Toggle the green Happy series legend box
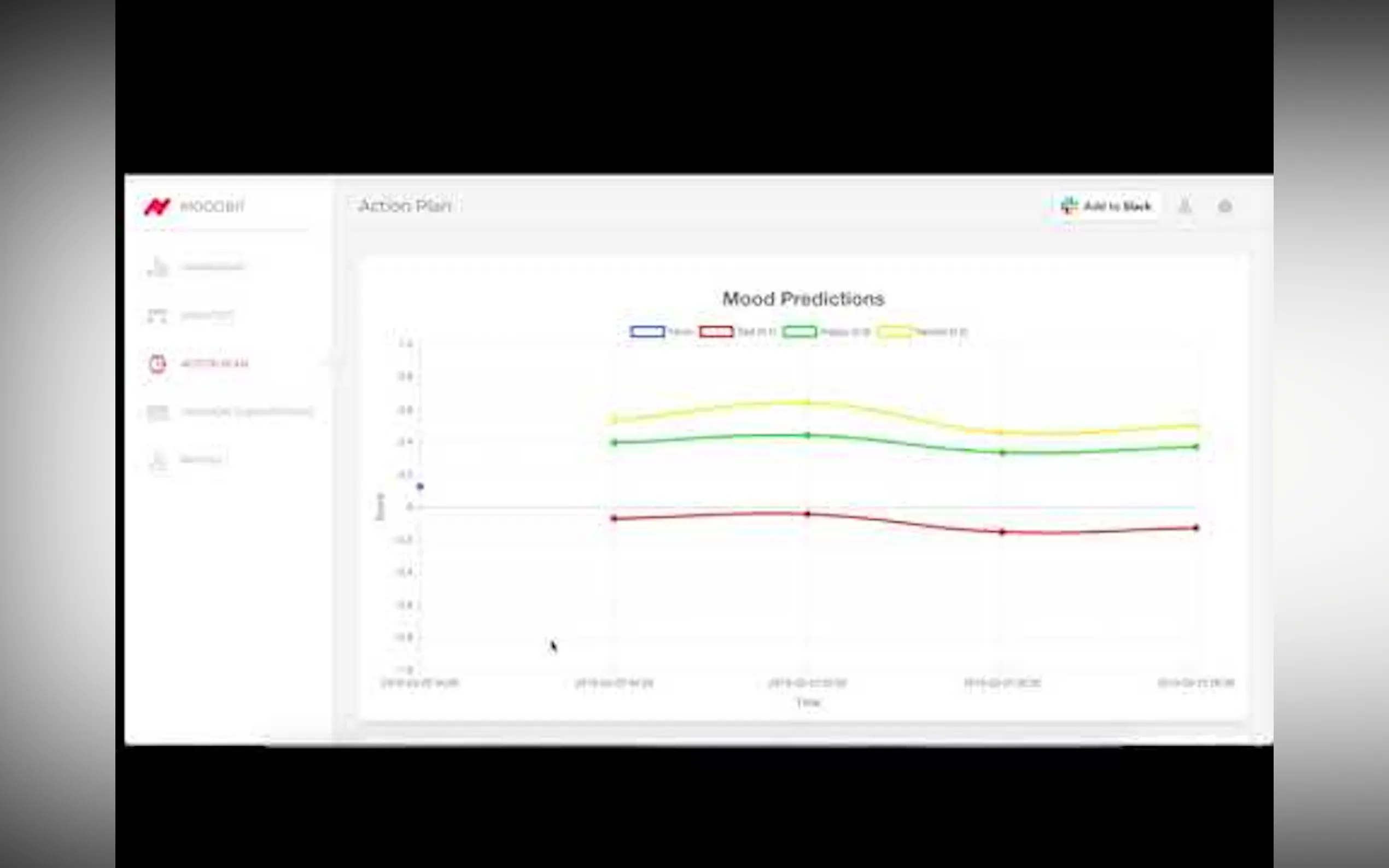1389x868 pixels. pyautogui.click(x=799, y=332)
